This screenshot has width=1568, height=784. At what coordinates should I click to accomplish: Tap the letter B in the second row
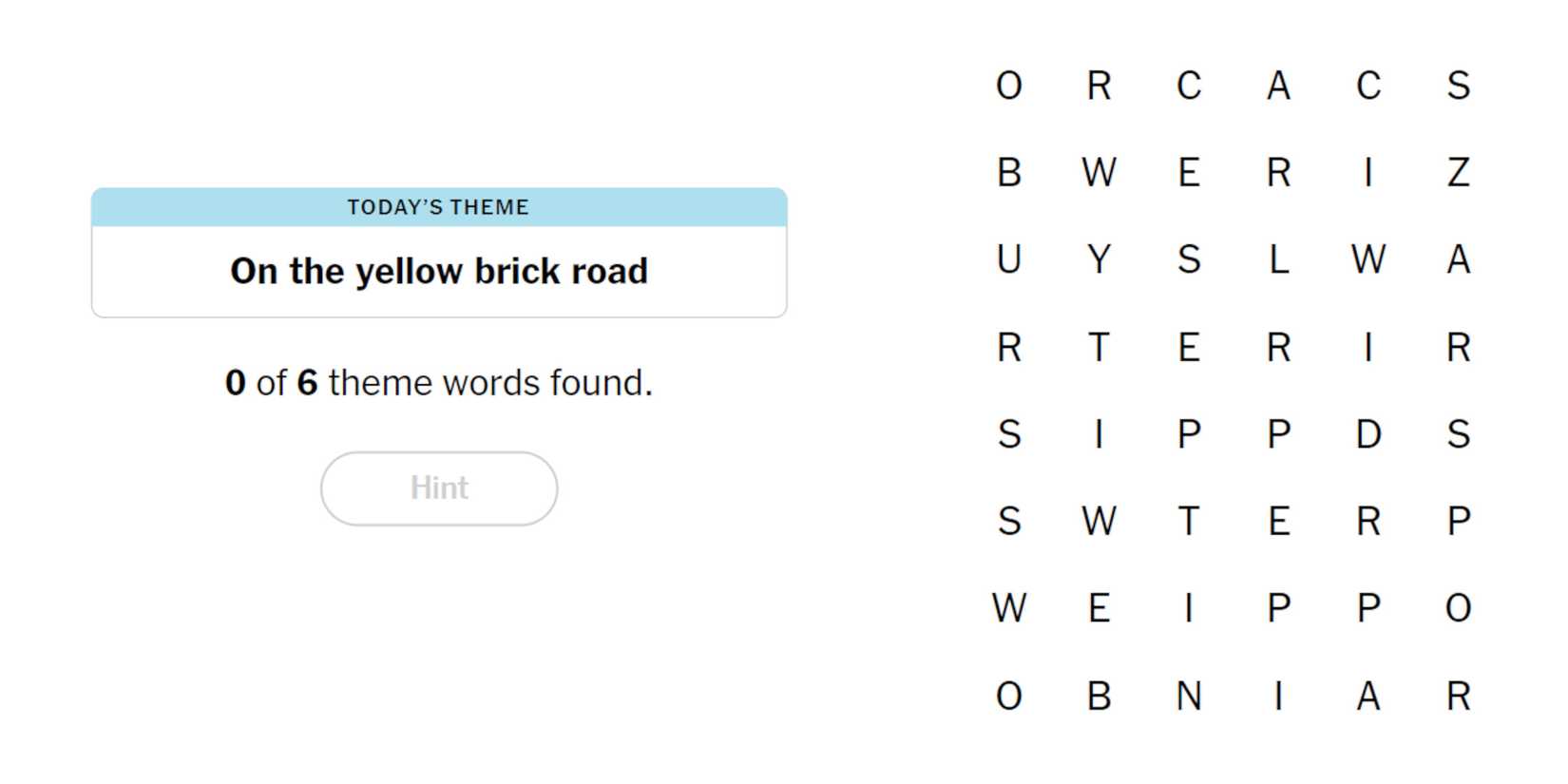[x=1008, y=173]
